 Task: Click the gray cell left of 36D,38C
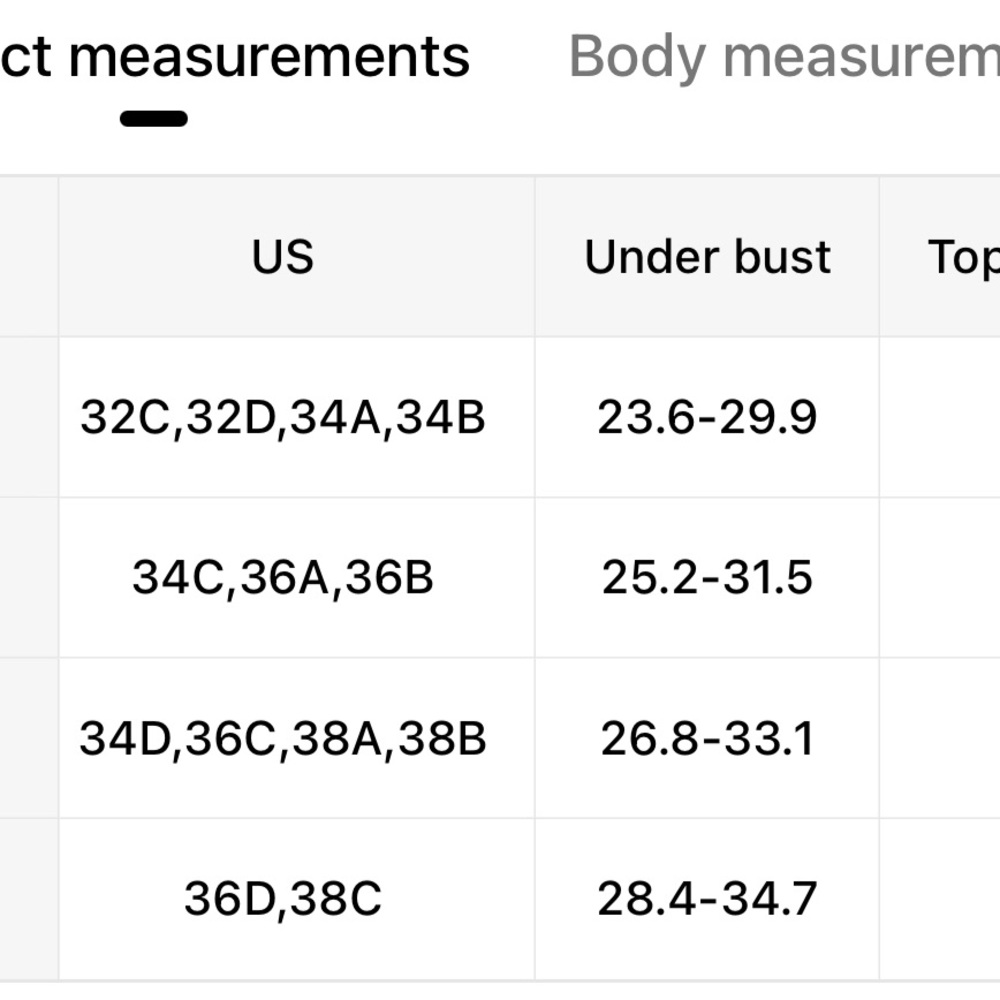pyautogui.click(x=28, y=899)
